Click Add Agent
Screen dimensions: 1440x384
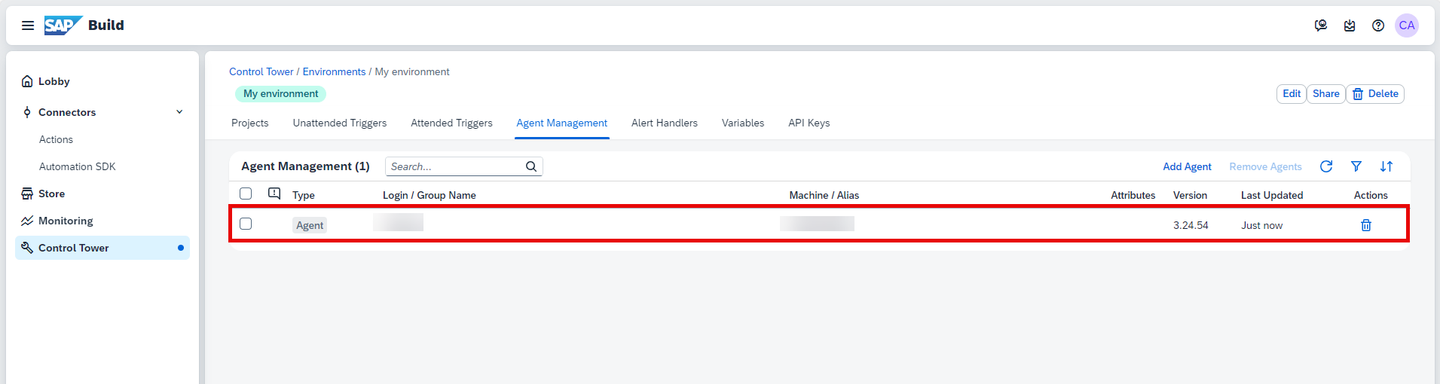tap(1187, 167)
